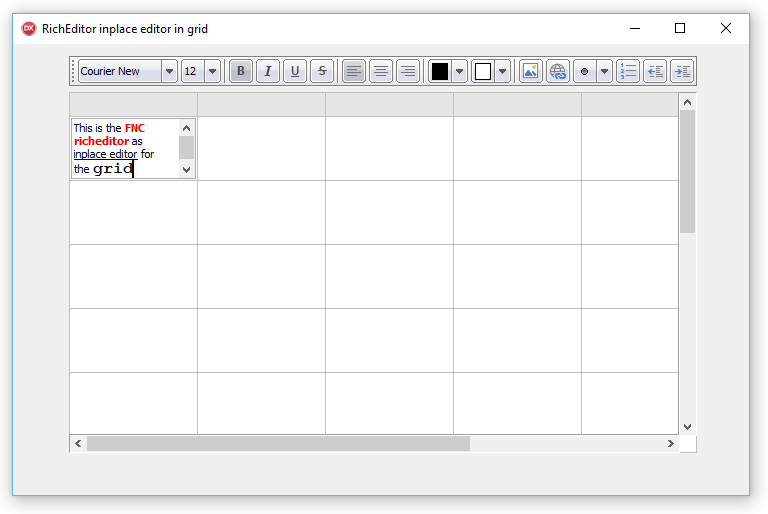This screenshot has height=514, width=768.
Task: Click the font size 12 field
Action: click(193, 72)
